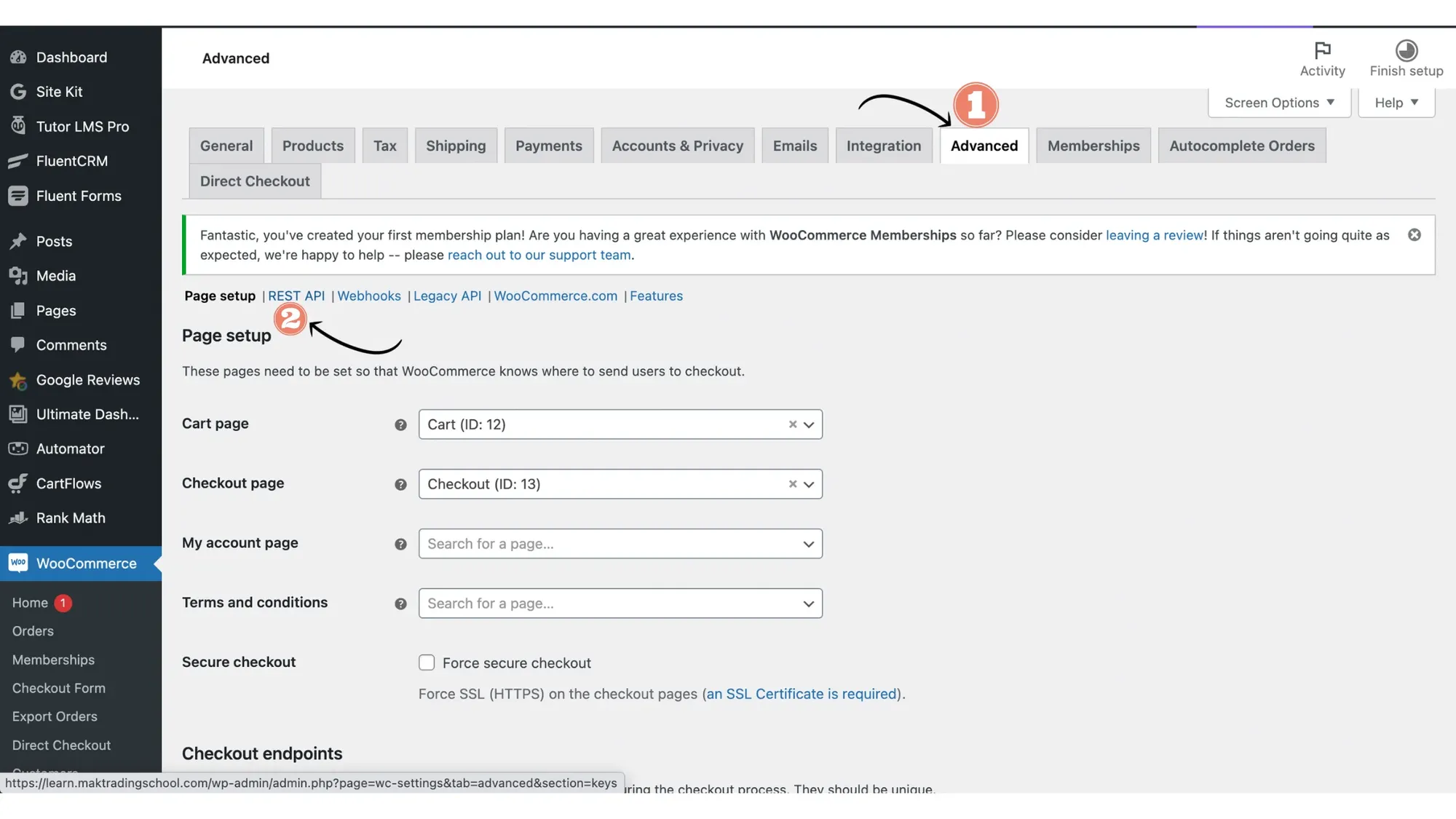
Task: Click the Checkout page help icon
Action: [x=400, y=485]
